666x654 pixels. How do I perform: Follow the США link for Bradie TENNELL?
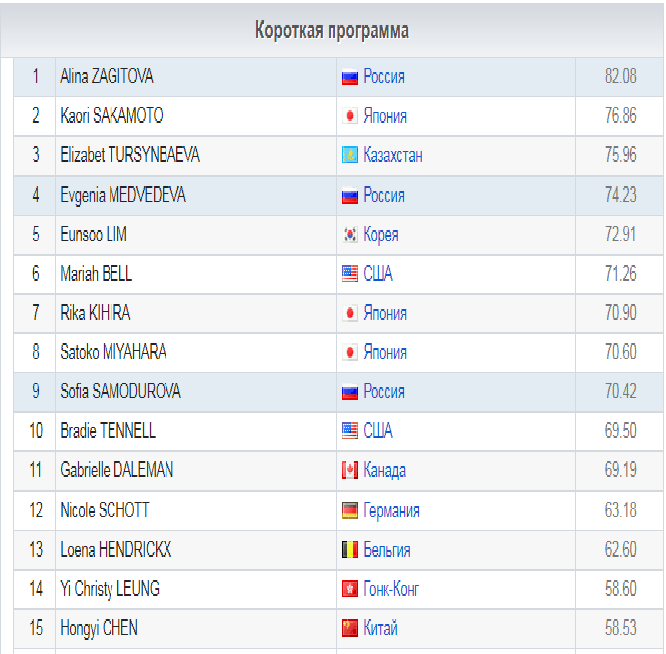point(378,431)
